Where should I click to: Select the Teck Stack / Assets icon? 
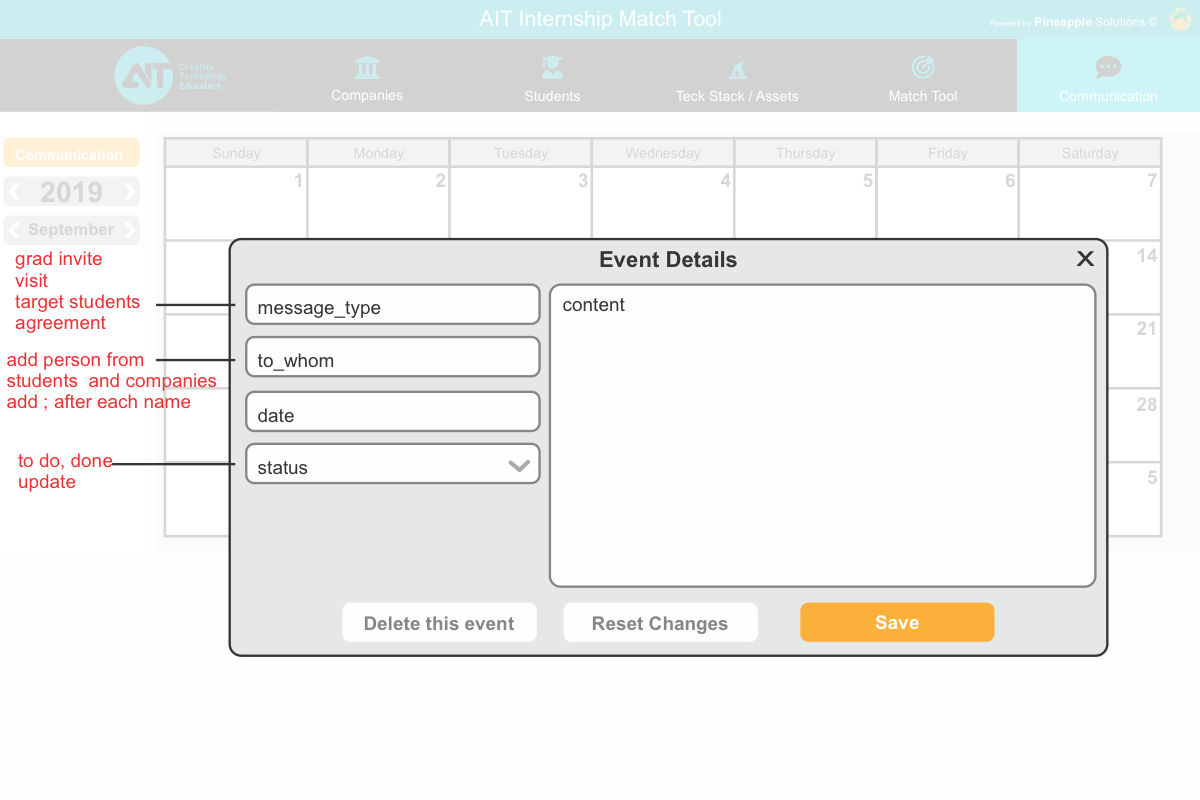coord(737,68)
